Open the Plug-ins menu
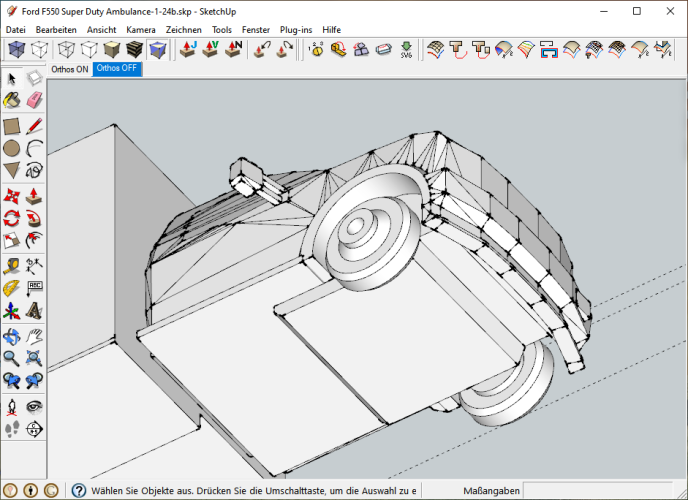Image resolution: width=688 pixels, height=500 pixels. [296, 30]
